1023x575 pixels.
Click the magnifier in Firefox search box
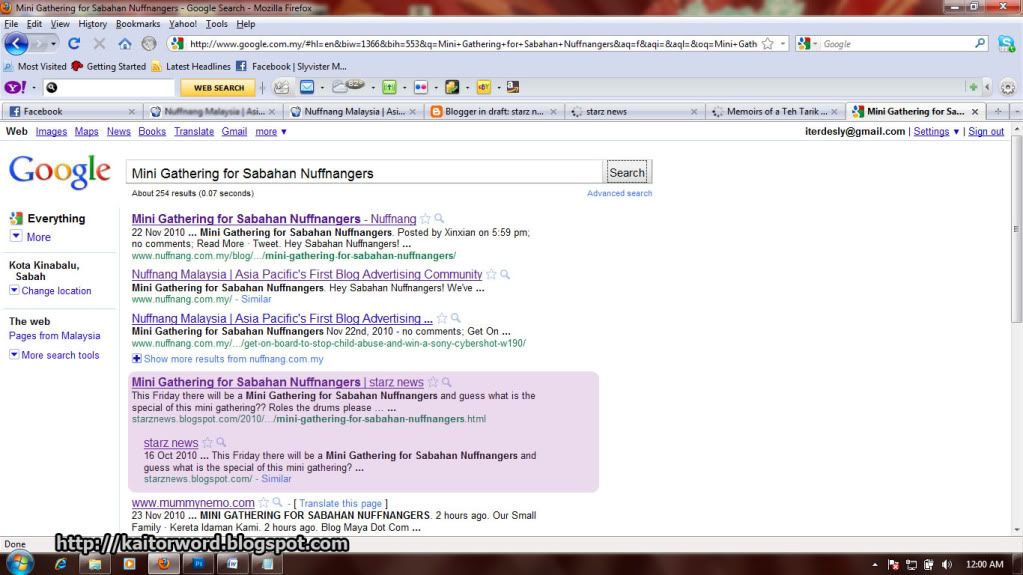(980, 44)
